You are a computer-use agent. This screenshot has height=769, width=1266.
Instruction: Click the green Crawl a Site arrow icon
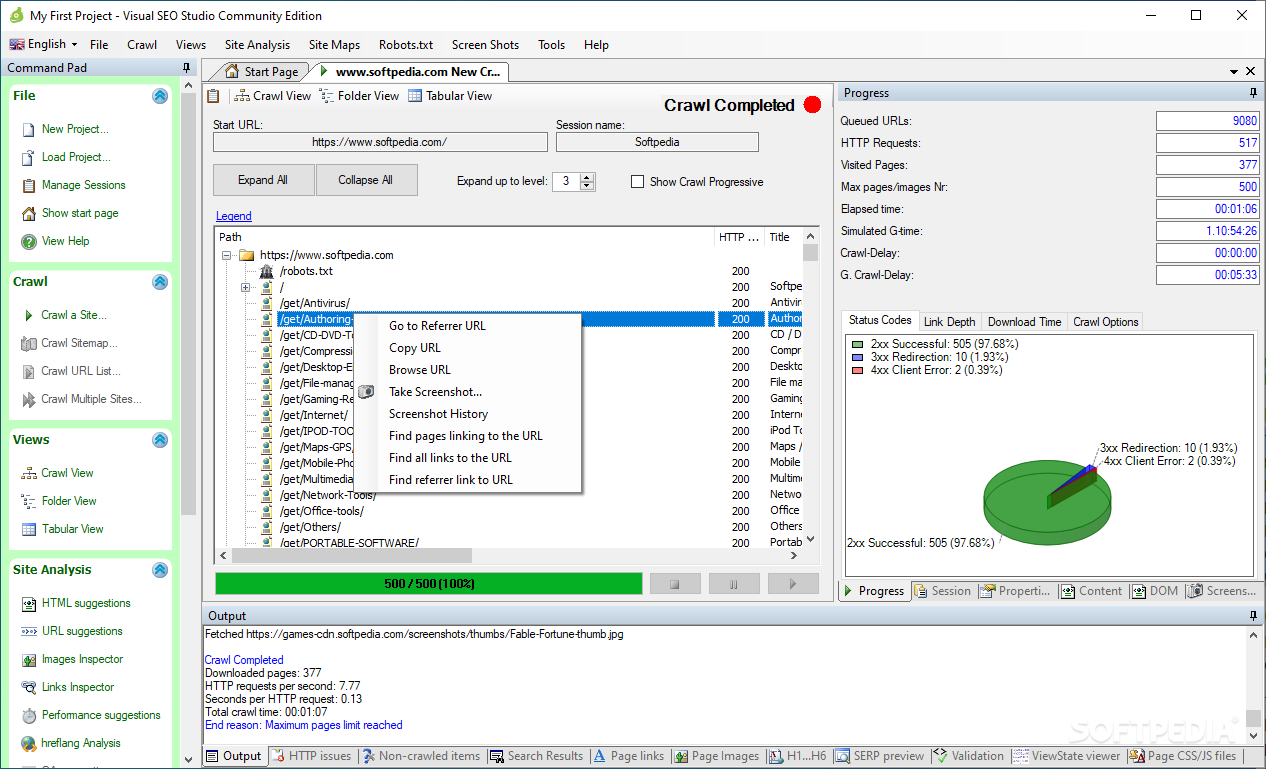point(28,315)
